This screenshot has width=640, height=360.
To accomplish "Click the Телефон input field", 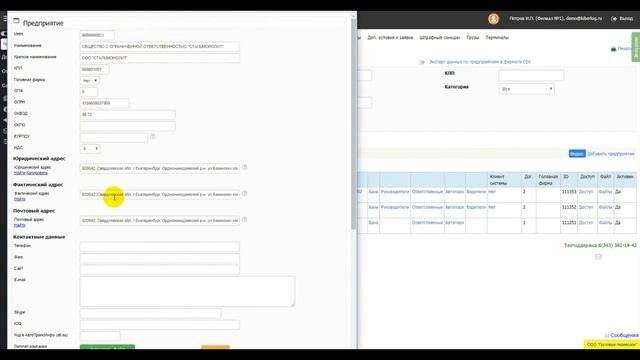I will [160, 247].
